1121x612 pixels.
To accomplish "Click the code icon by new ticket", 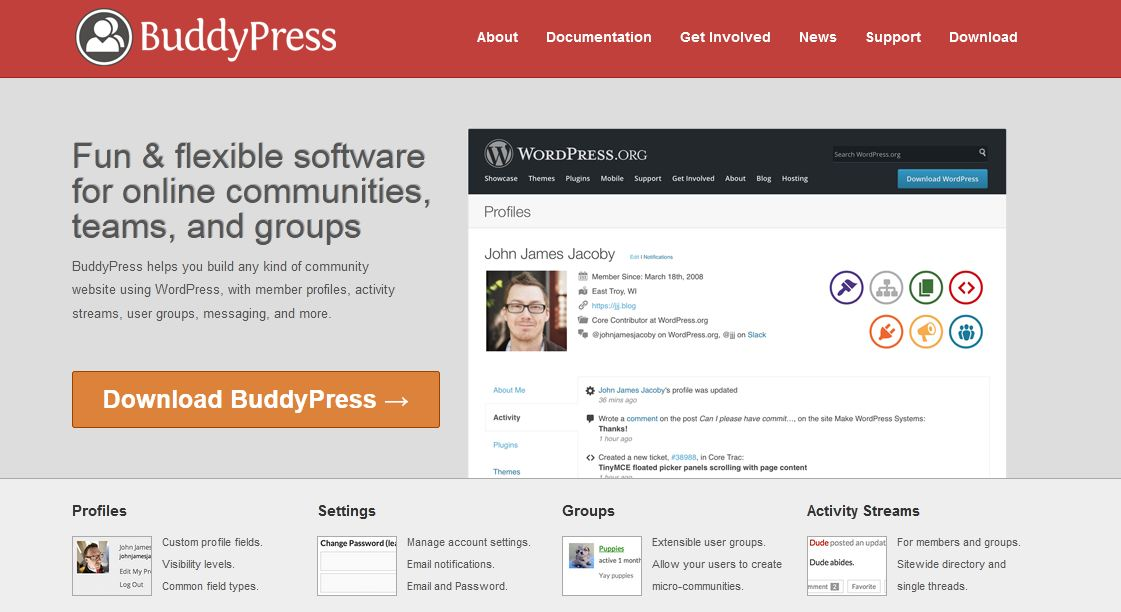I will click(590, 458).
